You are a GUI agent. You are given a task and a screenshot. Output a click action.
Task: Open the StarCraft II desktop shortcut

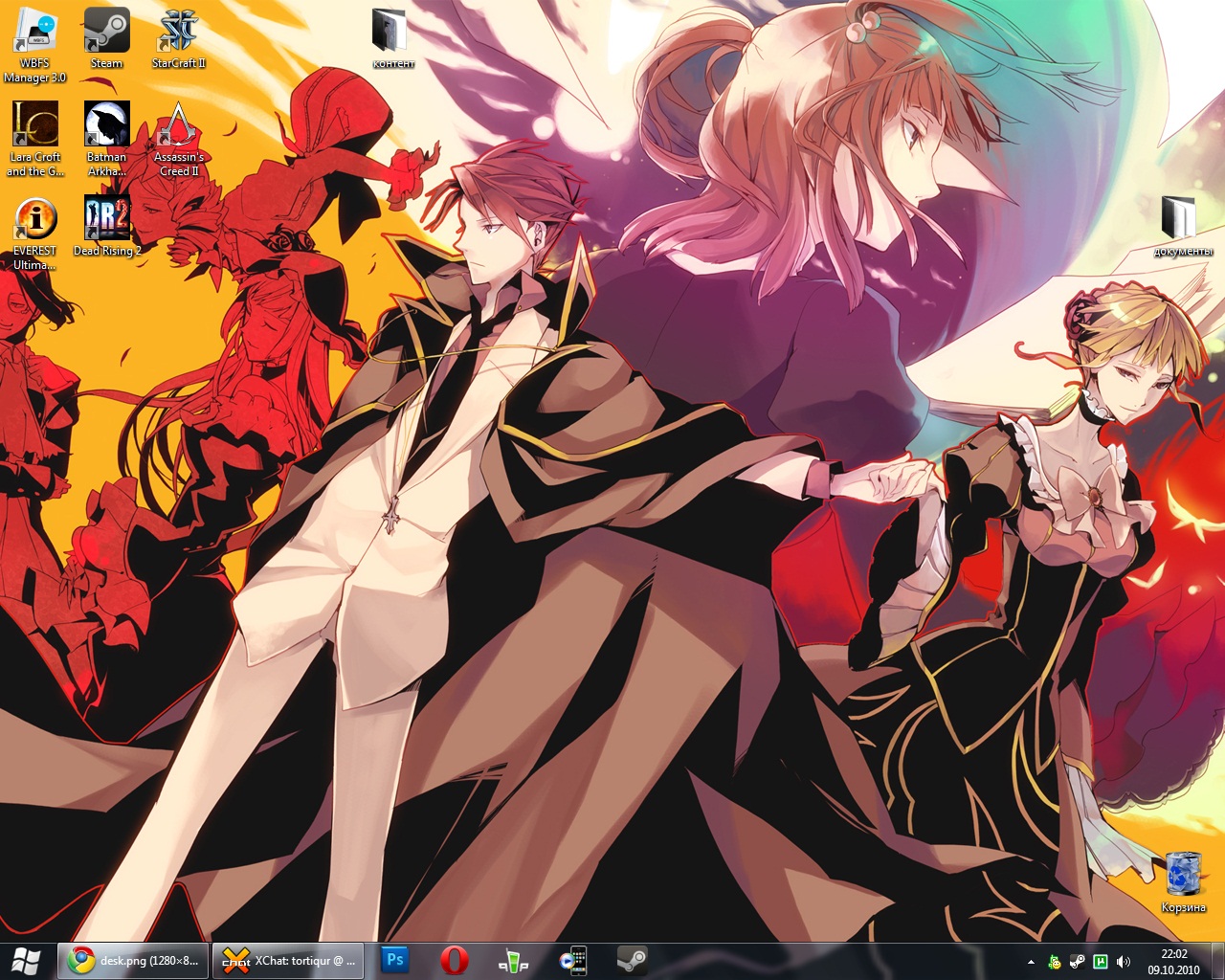(178, 38)
